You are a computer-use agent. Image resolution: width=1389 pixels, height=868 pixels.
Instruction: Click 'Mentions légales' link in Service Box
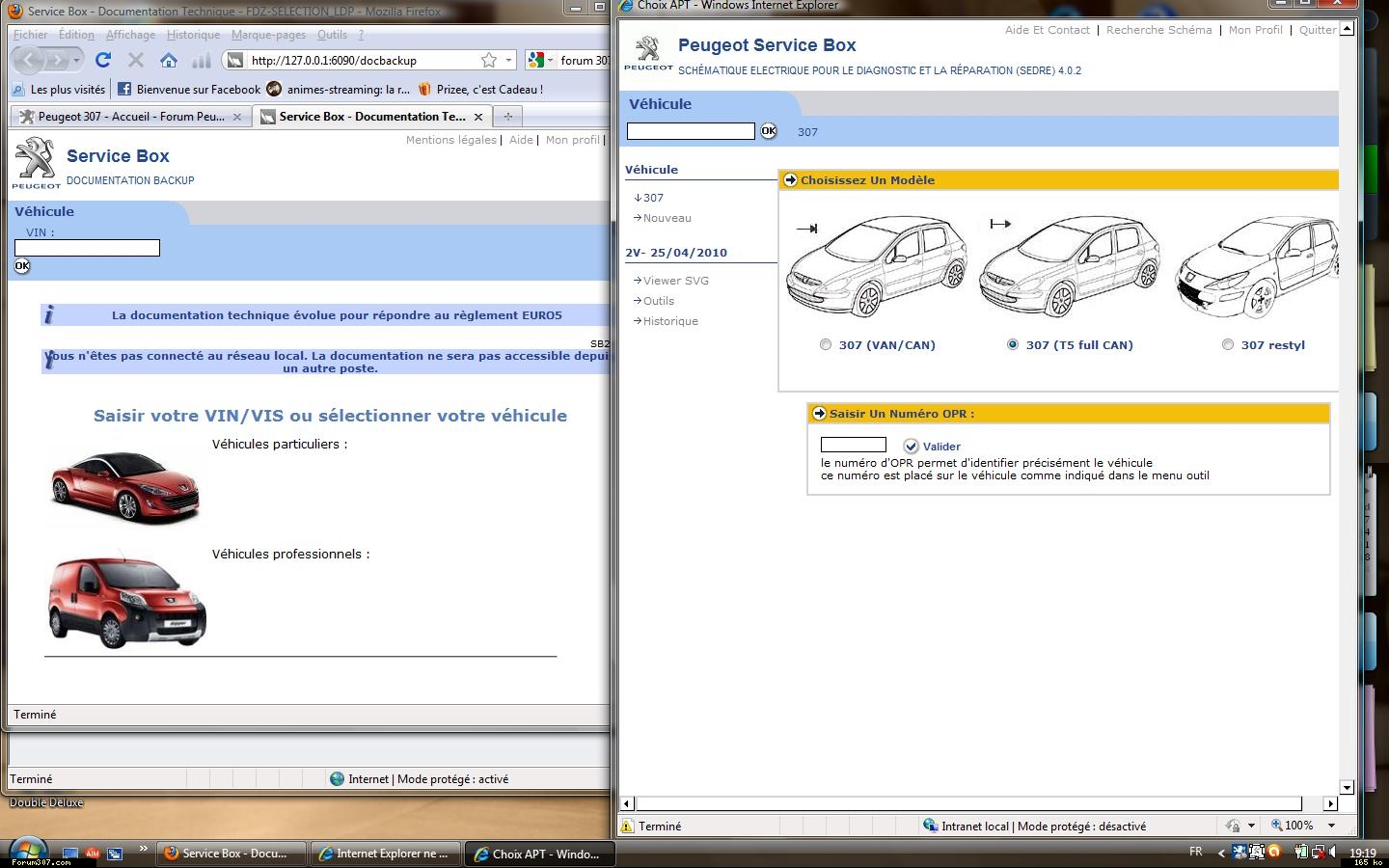(x=450, y=140)
